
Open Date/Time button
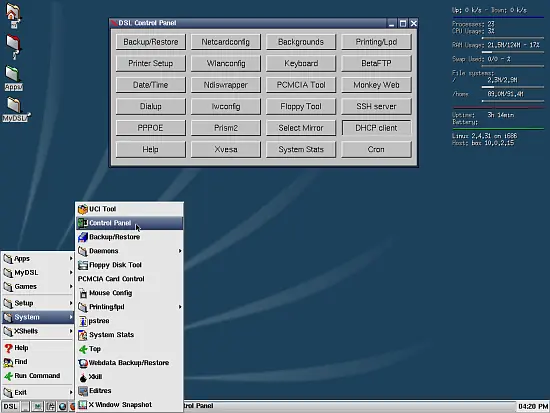coord(150,85)
